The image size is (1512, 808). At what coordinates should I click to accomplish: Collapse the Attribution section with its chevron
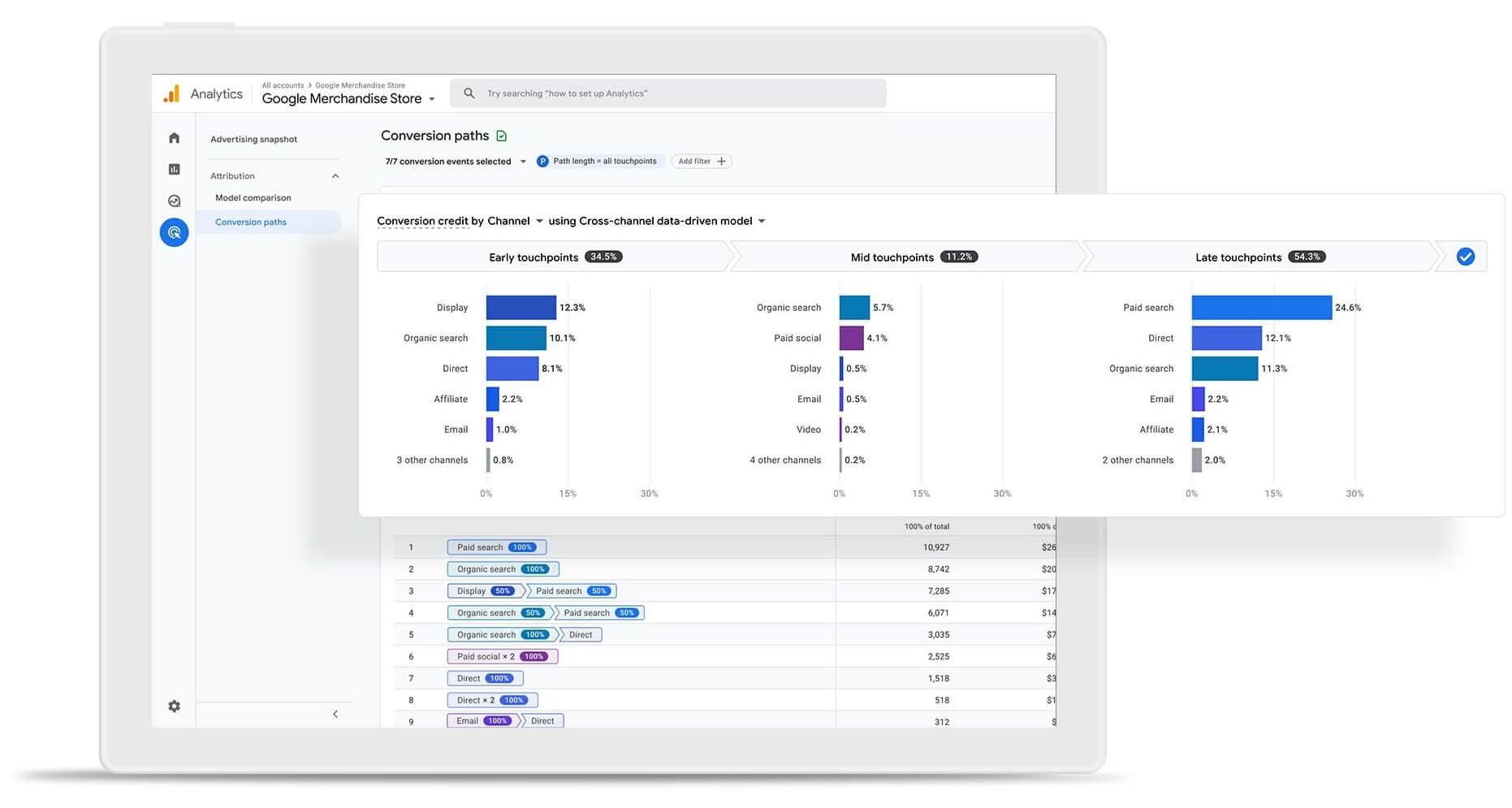[335, 175]
